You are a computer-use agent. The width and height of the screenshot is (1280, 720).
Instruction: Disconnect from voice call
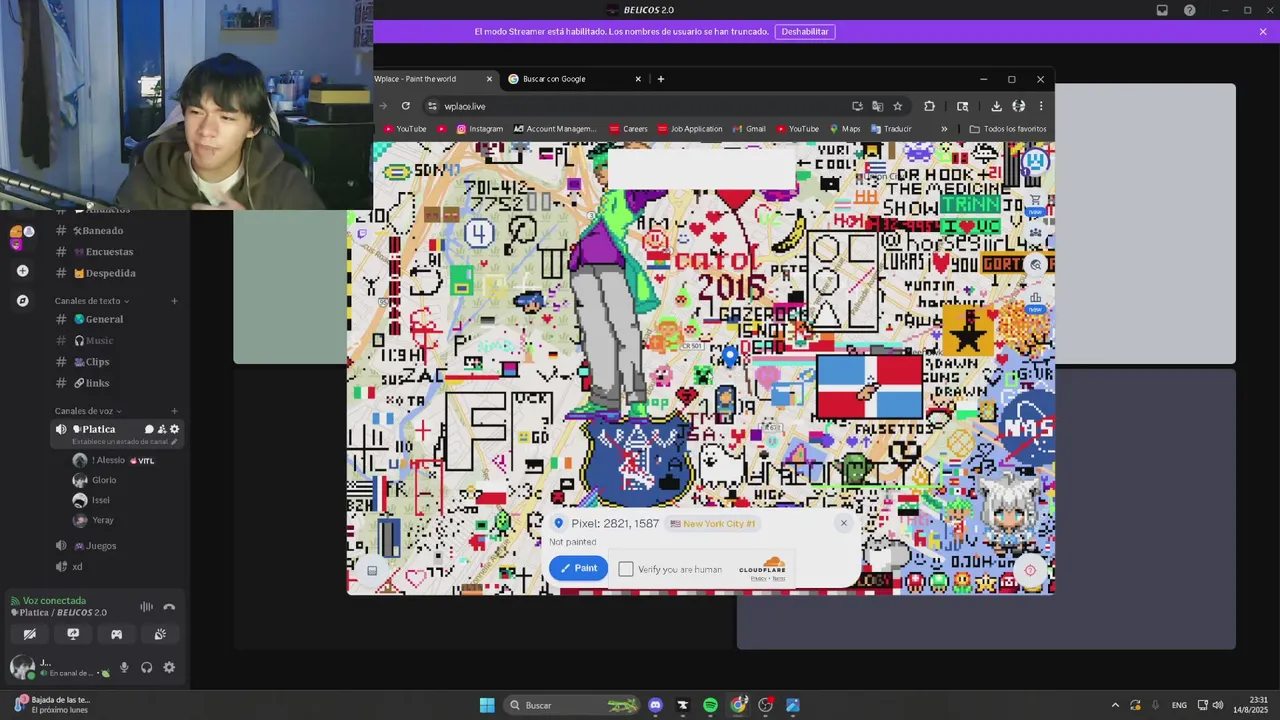(x=169, y=607)
